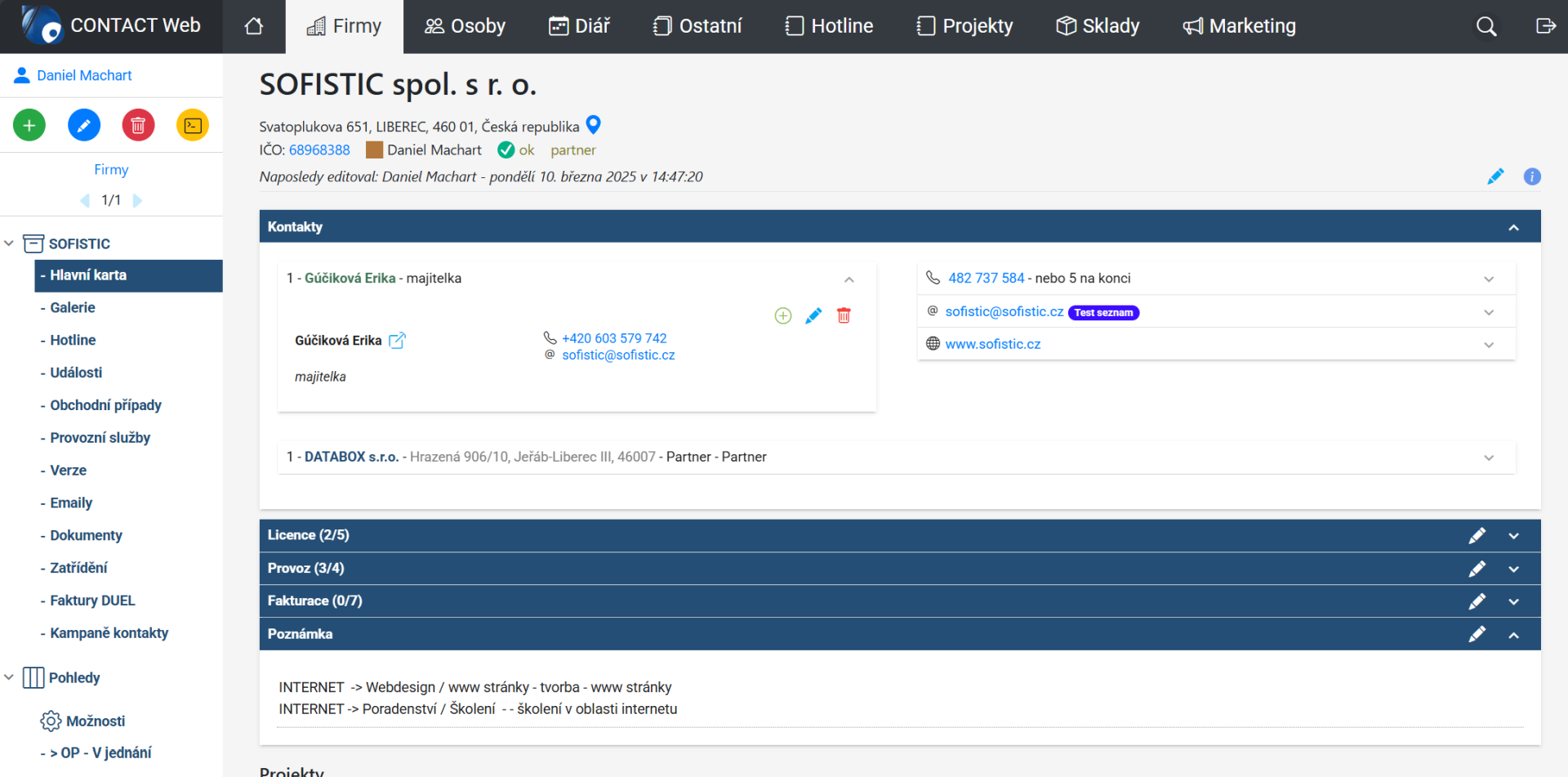Edit the Licence section with its pencil icon
The height and width of the screenshot is (777, 1568).
point(1477,535)
